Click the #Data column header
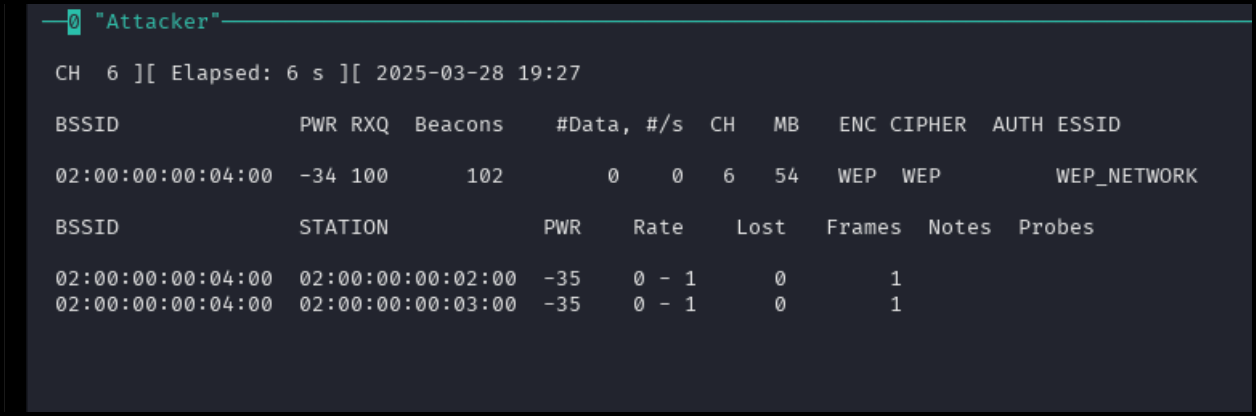This screenshot has height=416, width=1256. coord(594,125)
